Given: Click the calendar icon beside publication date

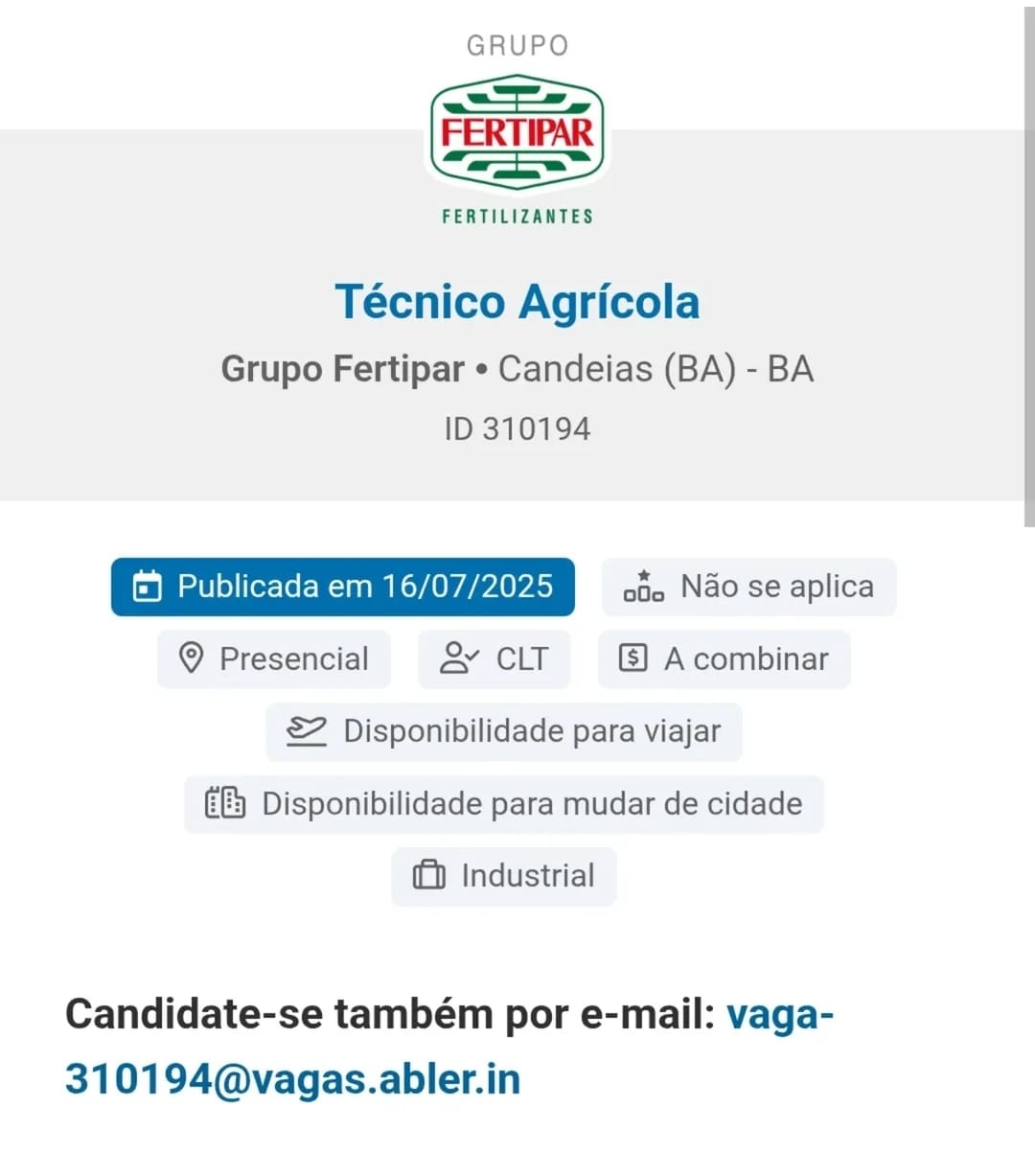Looking at the screenshot, I should (147, 587).
